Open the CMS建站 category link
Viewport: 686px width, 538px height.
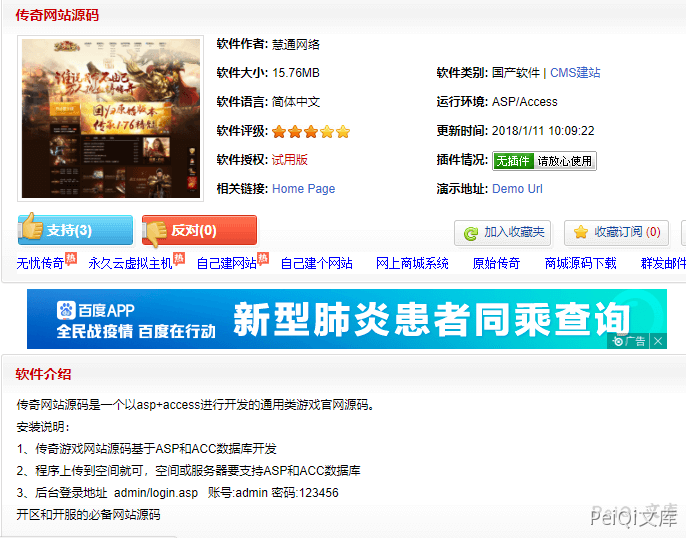575,73
